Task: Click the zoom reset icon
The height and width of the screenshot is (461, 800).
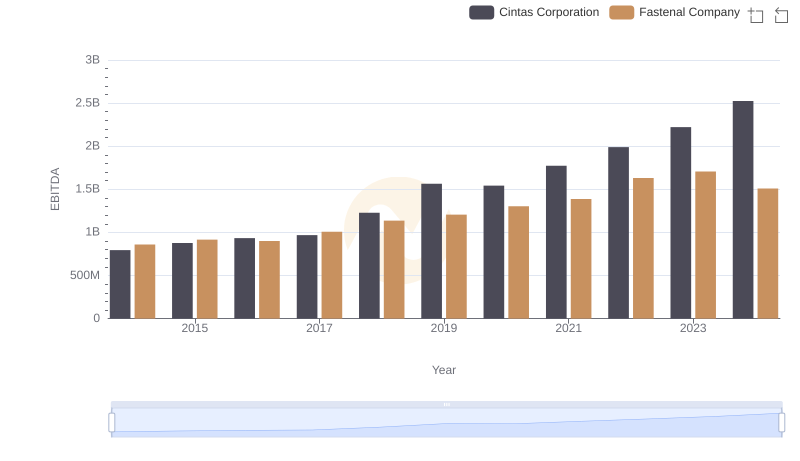Action: coord(781,14)
